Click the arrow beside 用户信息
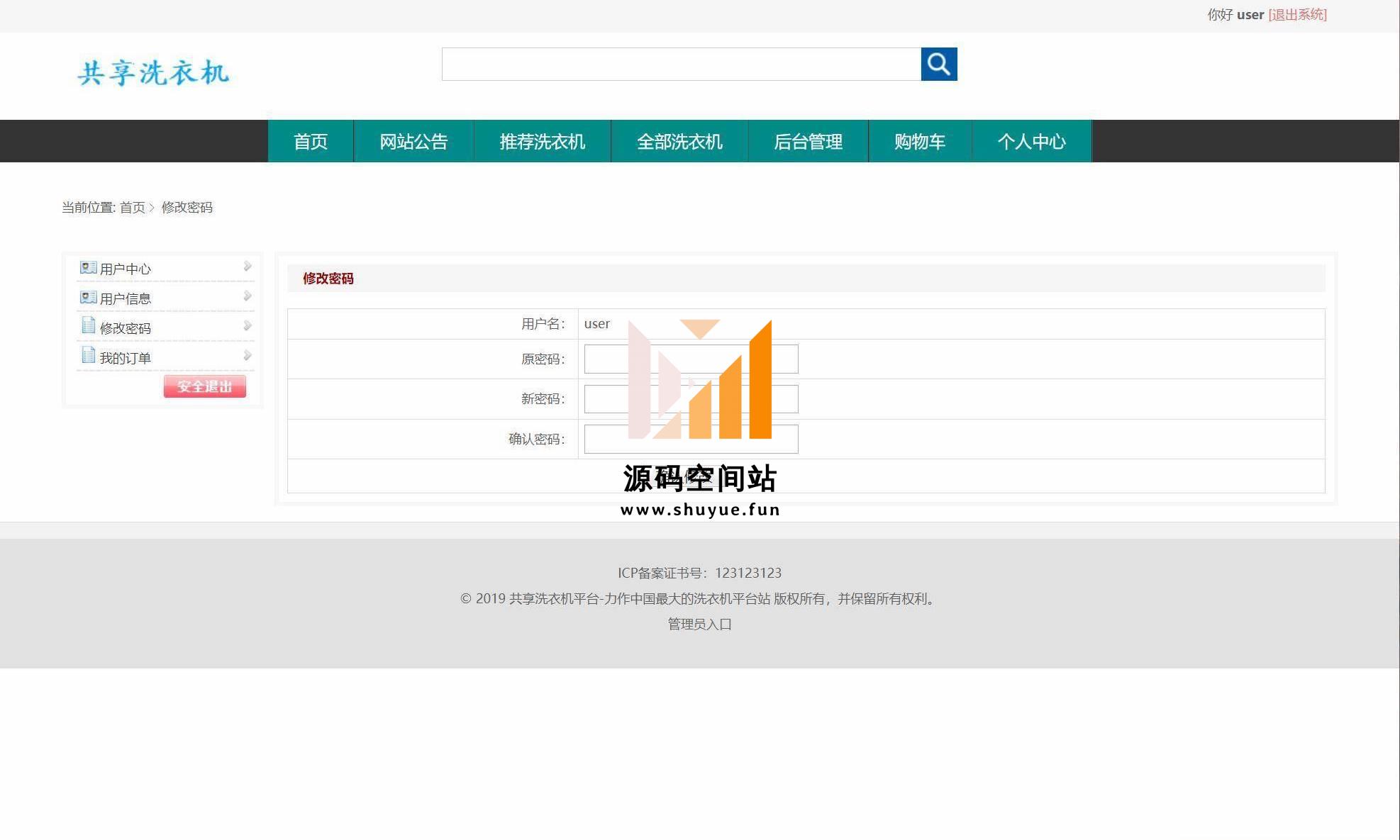 [248, 296]
